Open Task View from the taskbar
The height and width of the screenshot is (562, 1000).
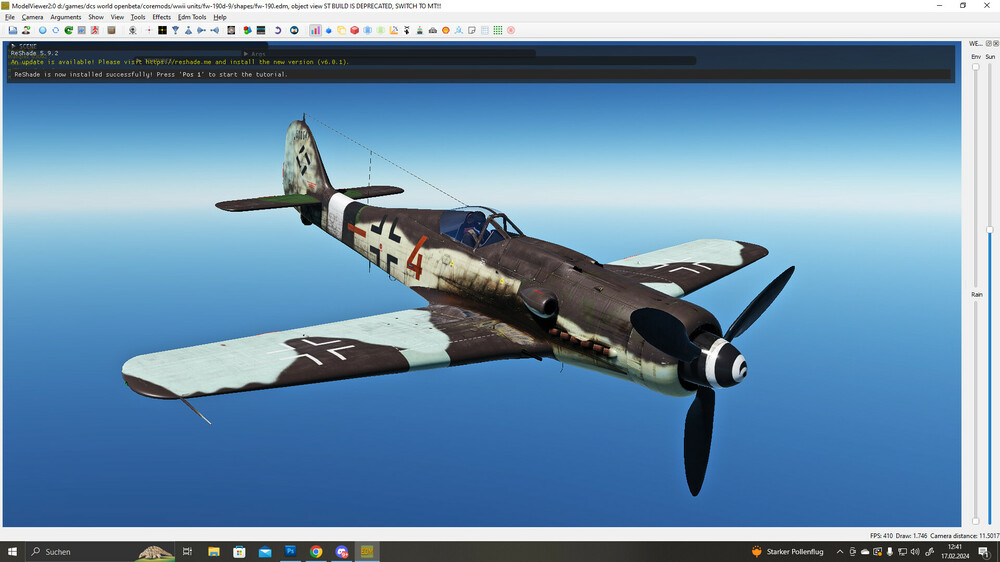click(x=188, y=552)
